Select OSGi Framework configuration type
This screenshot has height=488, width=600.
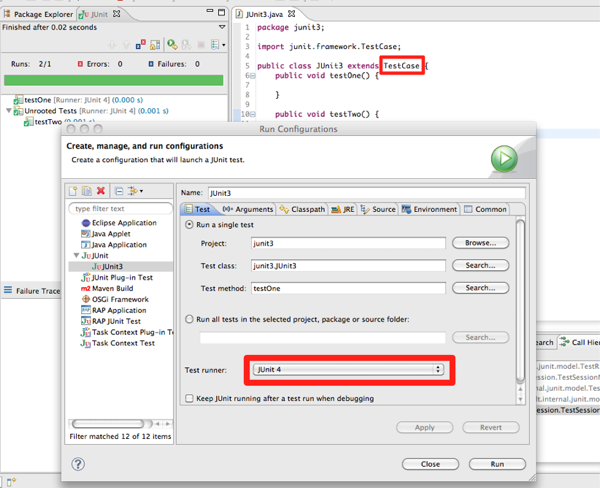pos(115,299)
